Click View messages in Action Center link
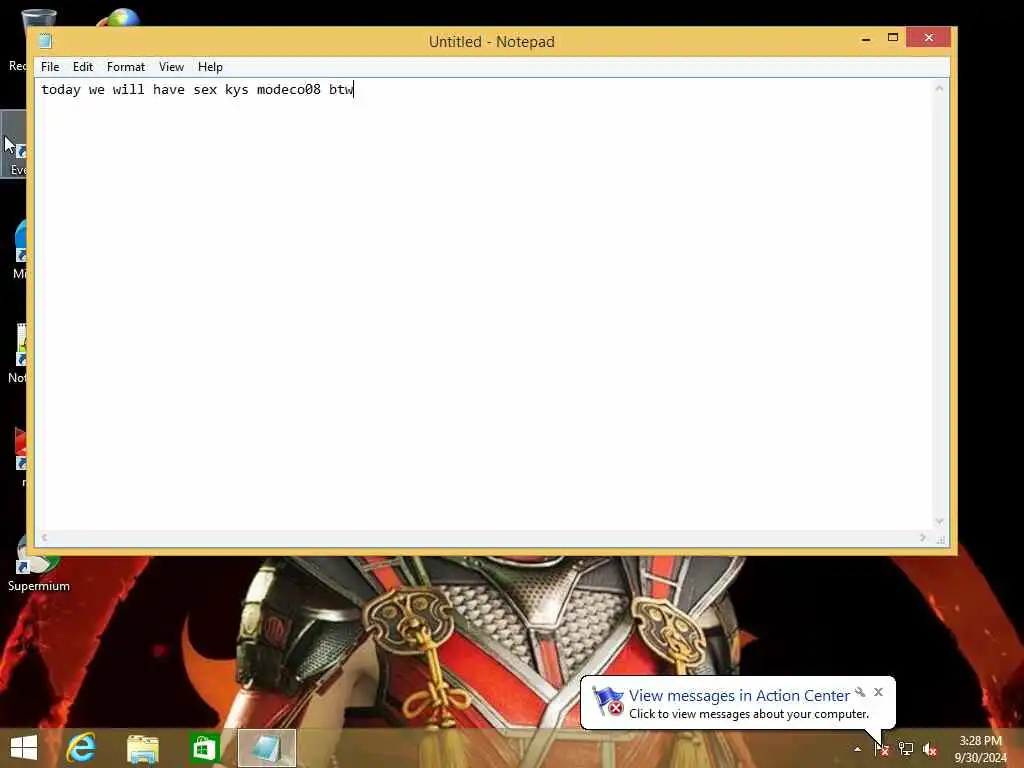1024x768 pixels. 739,696
